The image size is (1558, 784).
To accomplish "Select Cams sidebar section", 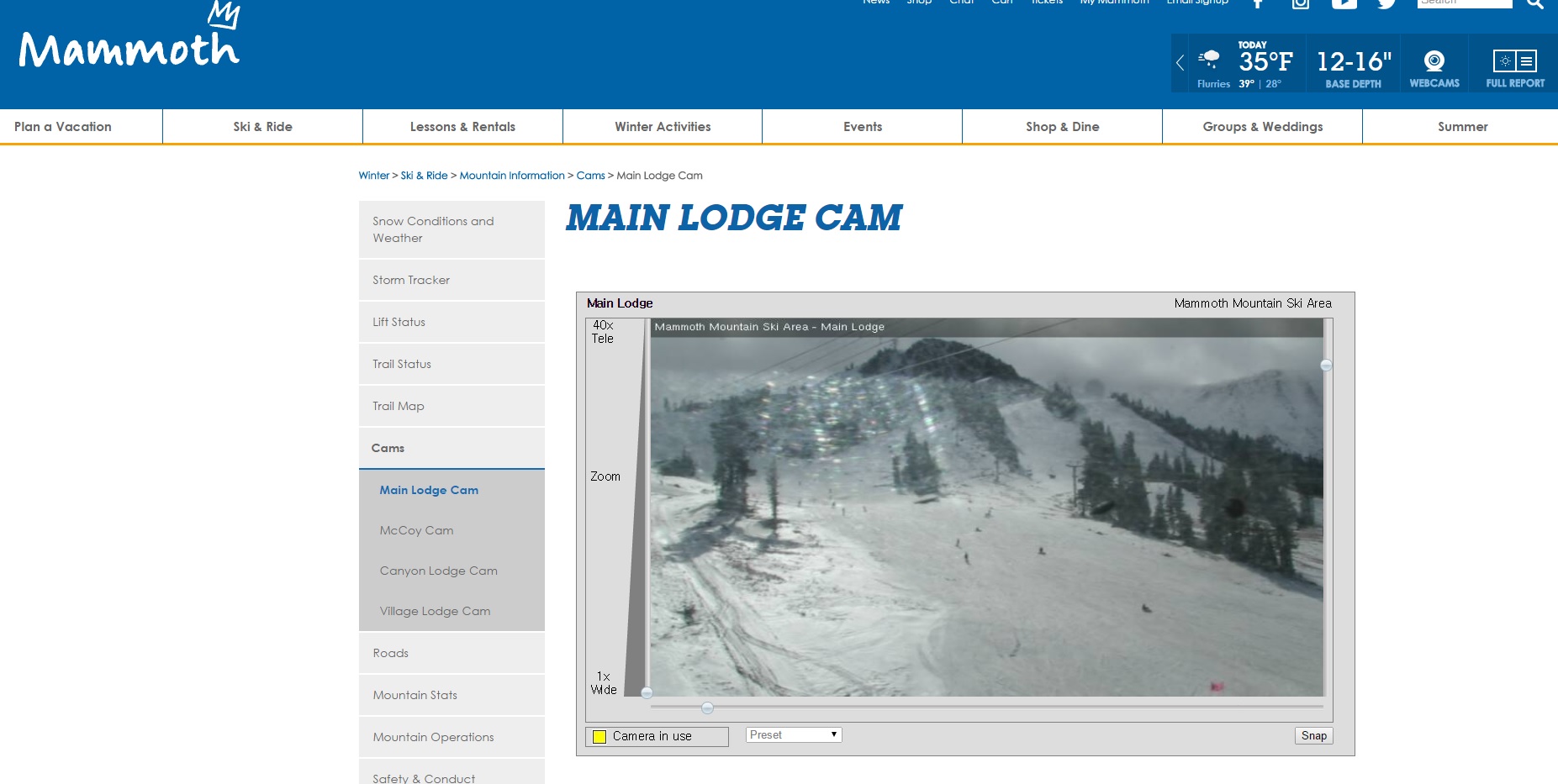I will pyautogui.click(x=452, y=448).
